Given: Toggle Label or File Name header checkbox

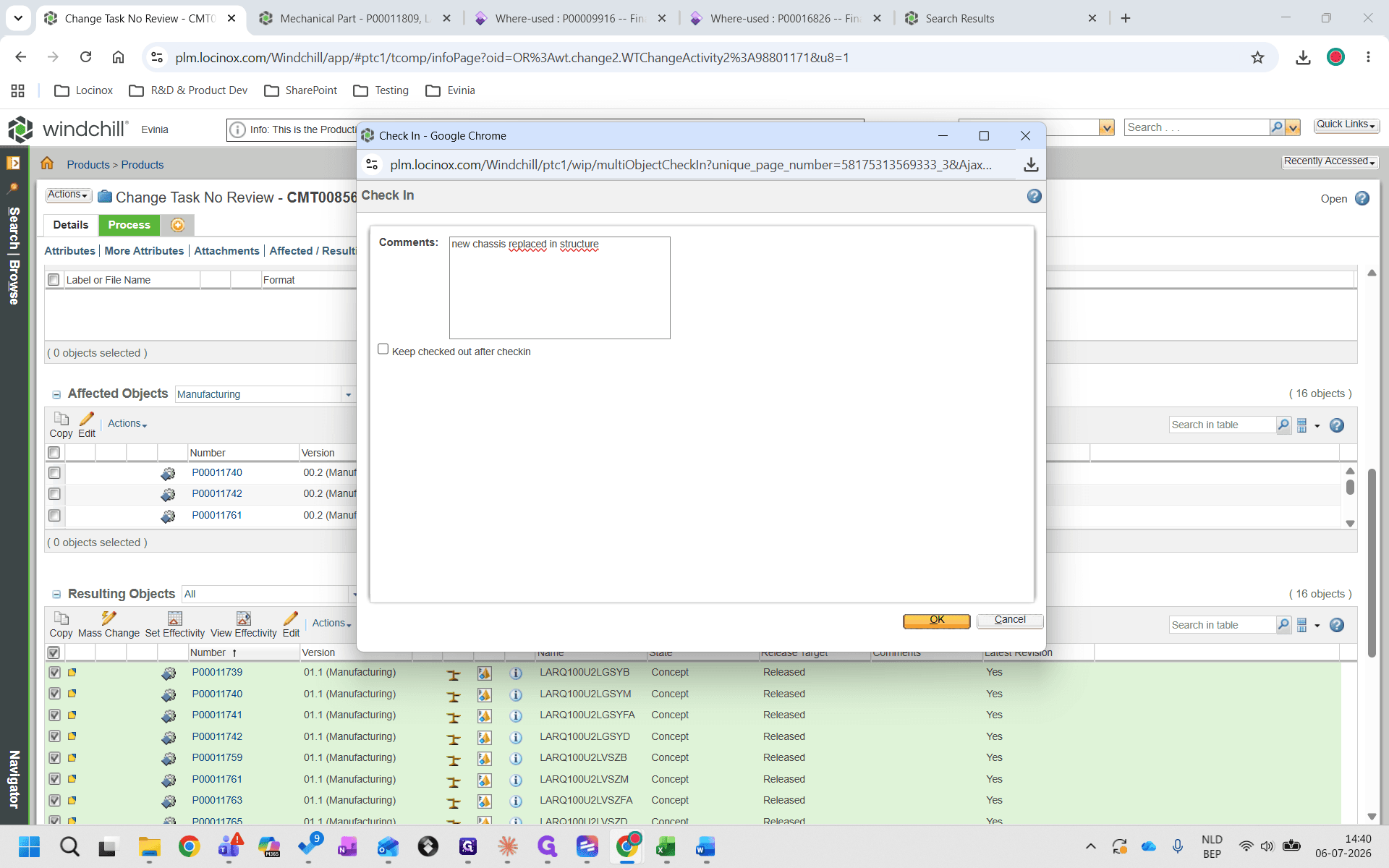Looking at the screenshot, I should pyautogui.click(x=54, y=280).
